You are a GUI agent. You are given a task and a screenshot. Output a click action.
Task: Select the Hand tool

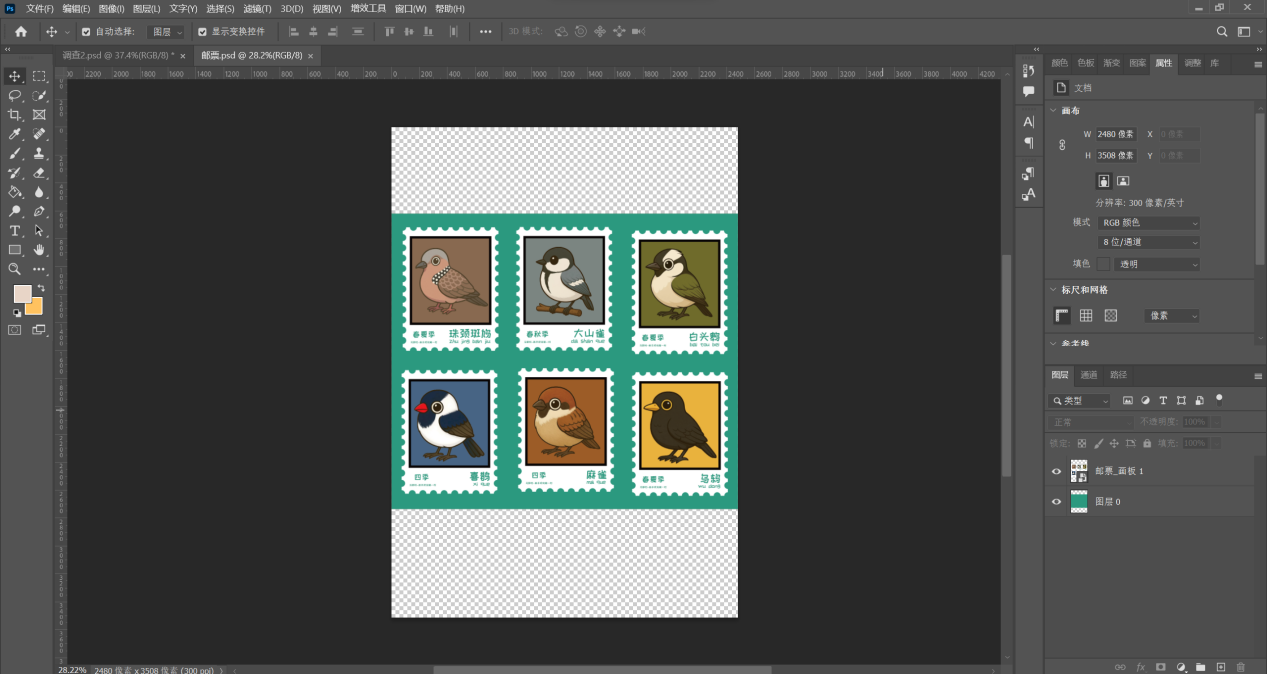(x=39, y=249)
